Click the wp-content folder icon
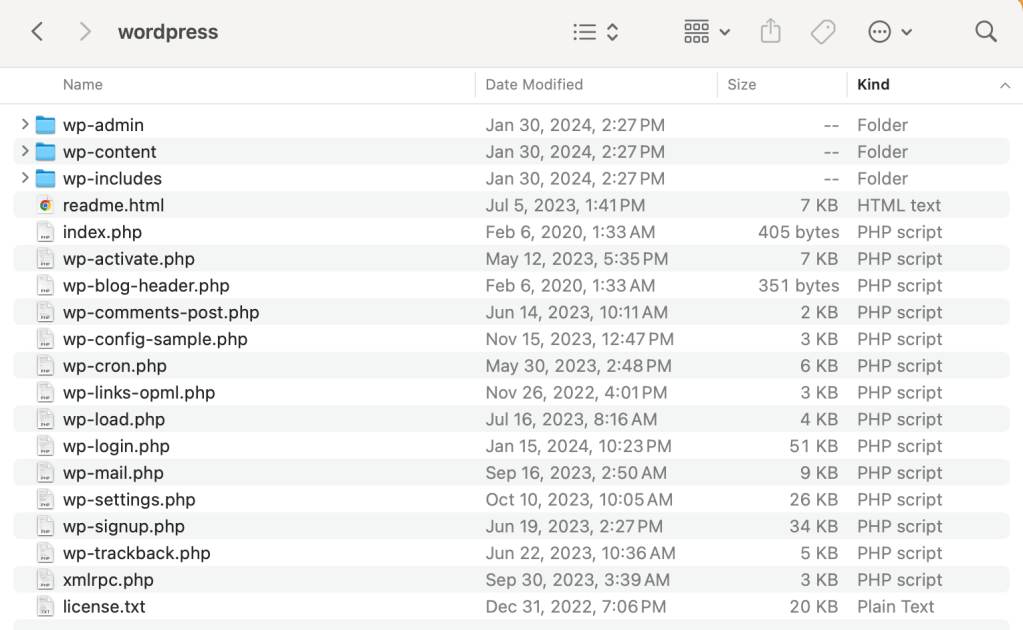 [x=45, y=152]
